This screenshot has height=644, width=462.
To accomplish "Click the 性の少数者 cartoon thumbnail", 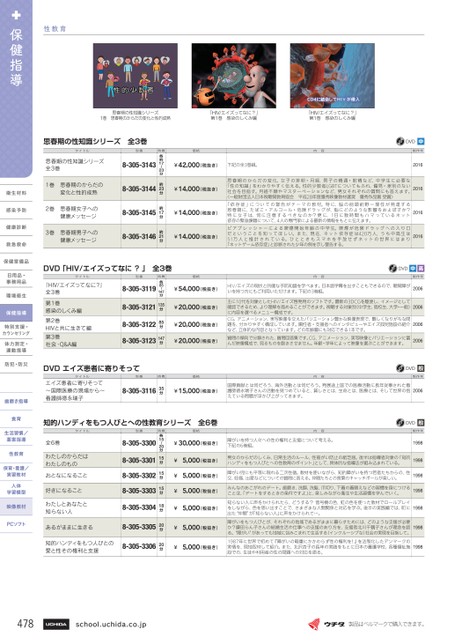I will [135, 76].
